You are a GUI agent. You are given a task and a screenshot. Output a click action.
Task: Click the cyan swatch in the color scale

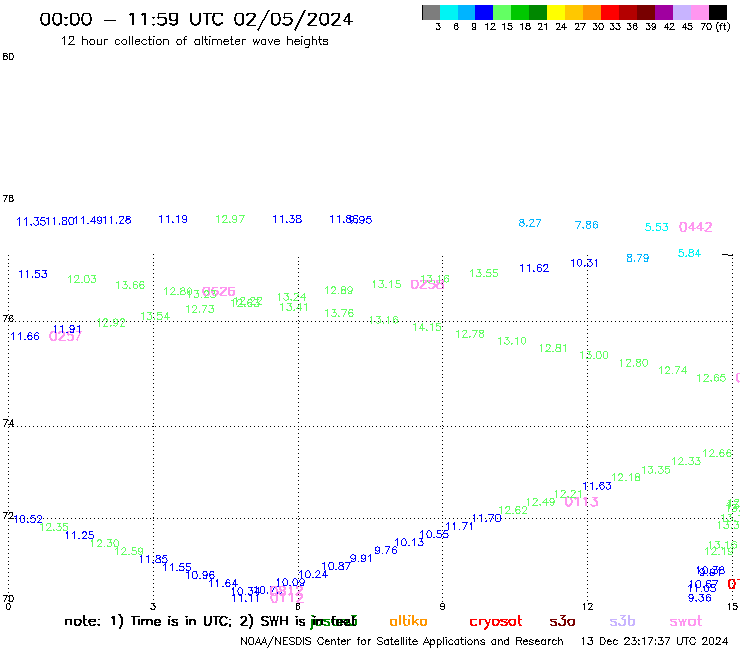click(x=449, y=12)
